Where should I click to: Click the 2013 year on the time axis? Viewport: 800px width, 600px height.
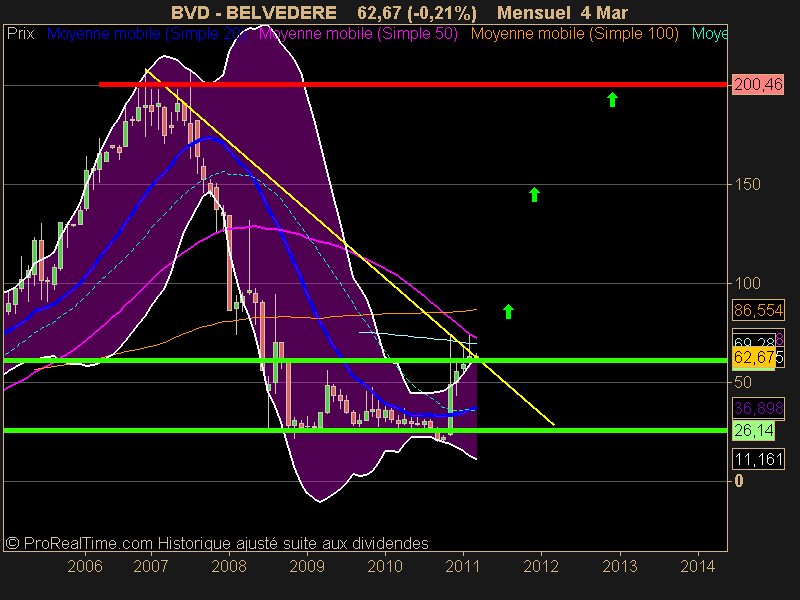point(620,566)
